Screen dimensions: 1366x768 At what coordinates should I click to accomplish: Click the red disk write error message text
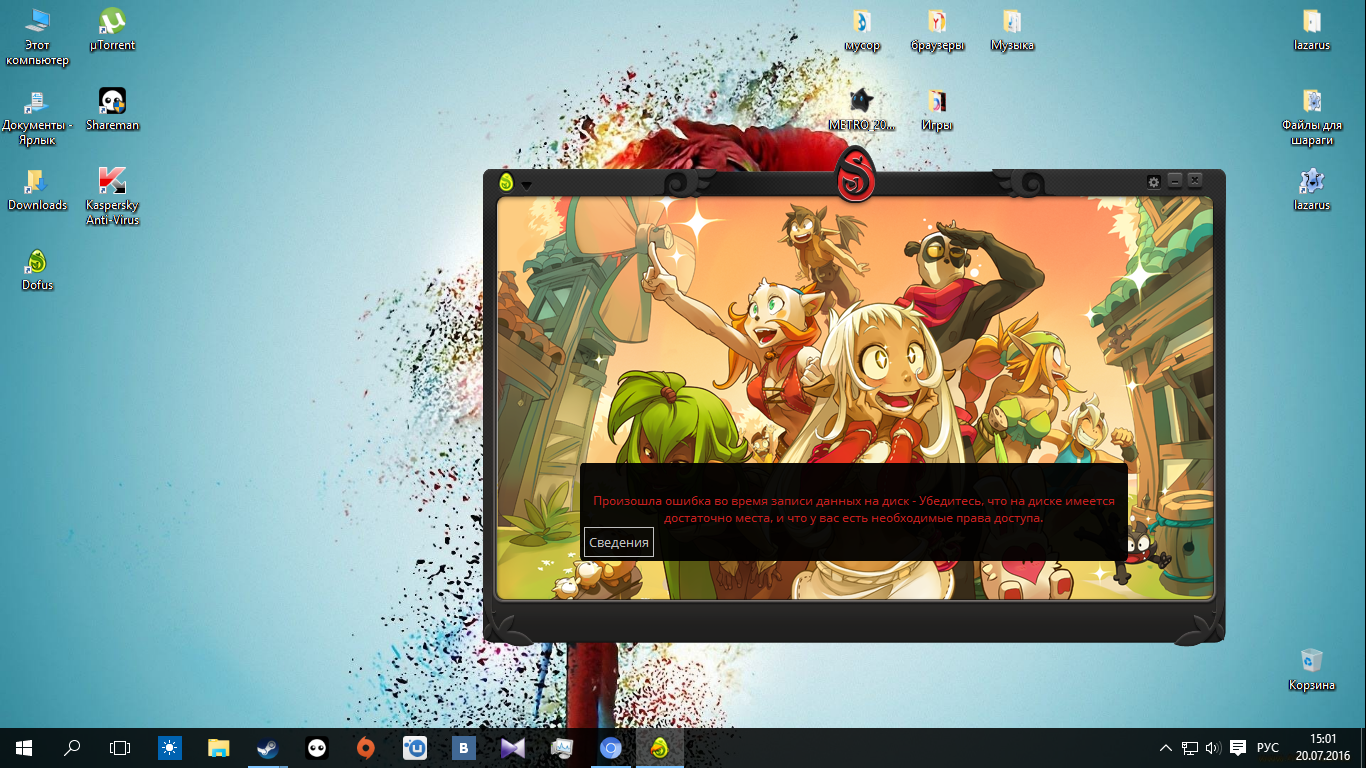pos(853,510)
